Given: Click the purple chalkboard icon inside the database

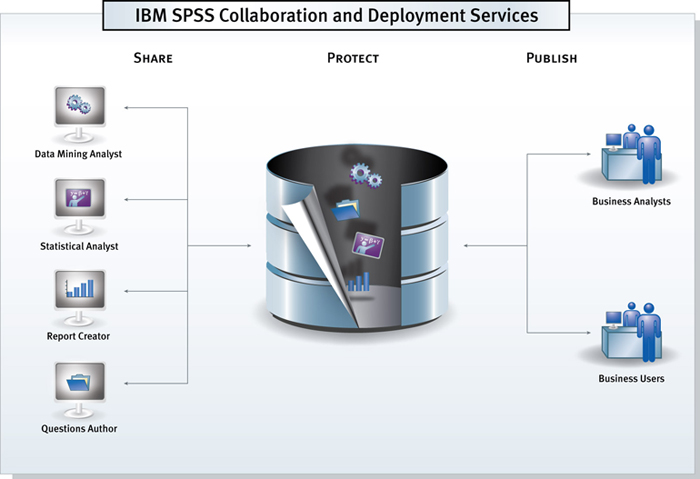Looking at the screenshot, I should 368,245.
